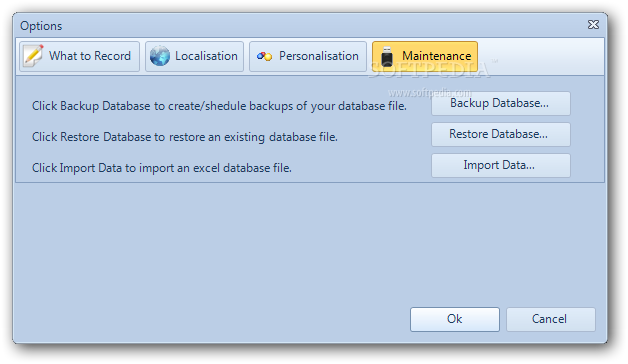Confirm the options with Ok
Viewport: 628px width, 364px height.
pos(455,319)
